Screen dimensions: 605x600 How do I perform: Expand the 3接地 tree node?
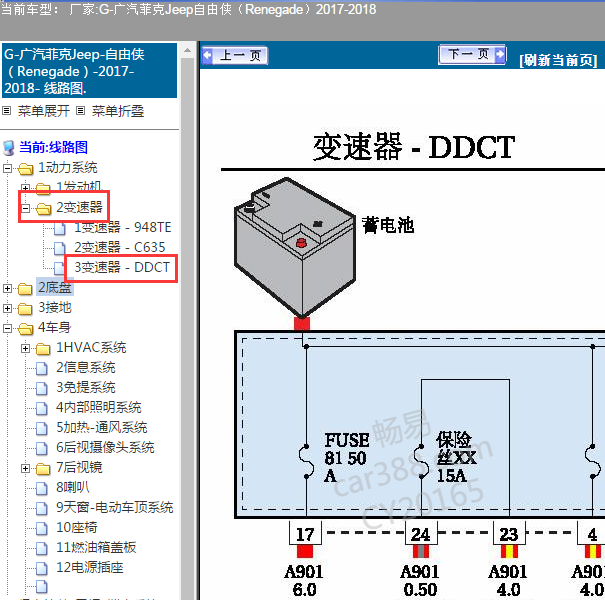click(7, 308)
